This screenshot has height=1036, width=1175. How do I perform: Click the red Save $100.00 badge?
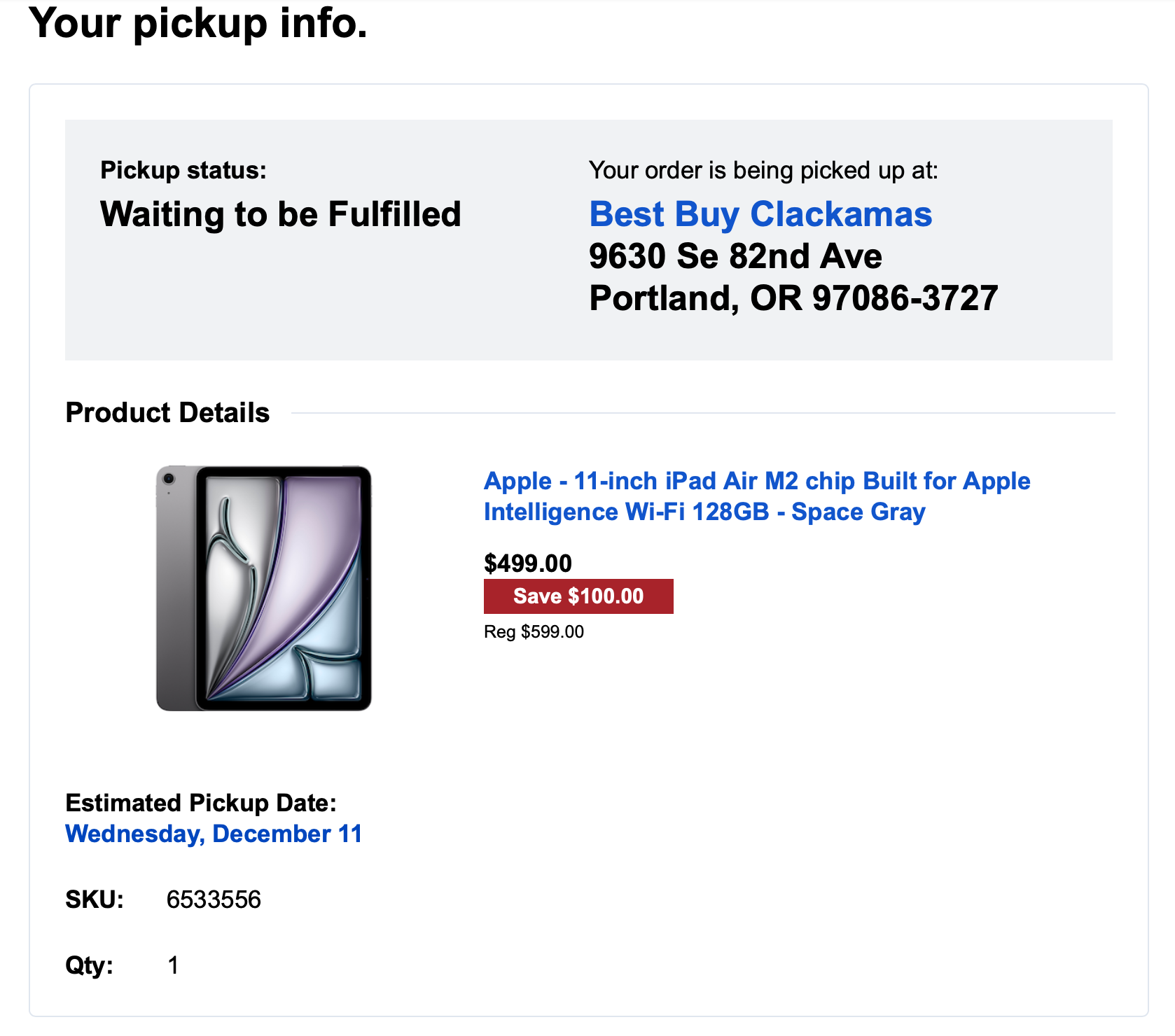click(x=578, y=596)
